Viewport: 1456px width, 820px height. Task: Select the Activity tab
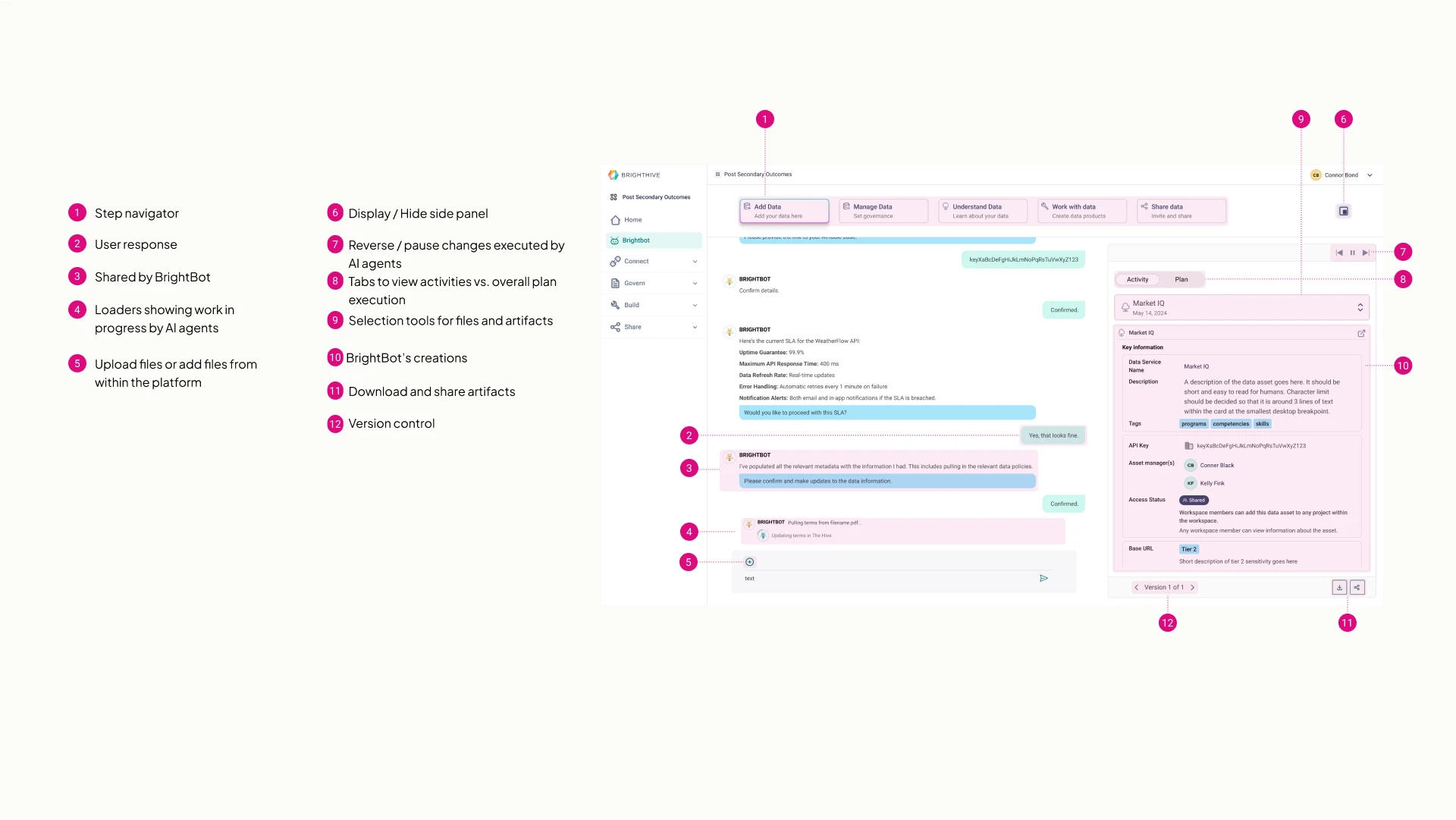[x=1137, y=279]
